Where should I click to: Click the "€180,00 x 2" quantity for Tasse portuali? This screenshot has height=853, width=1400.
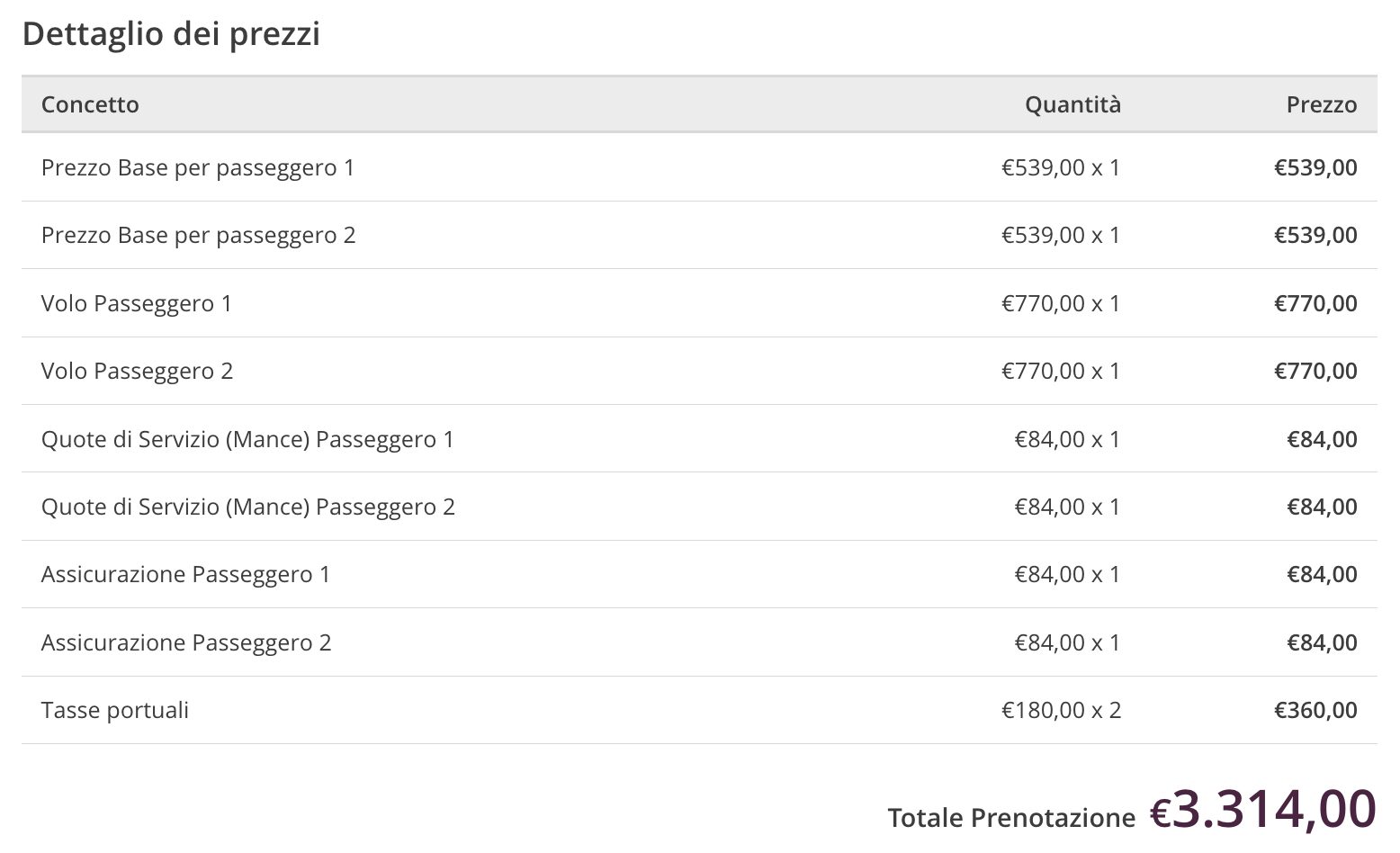(x=1061, y=711)
